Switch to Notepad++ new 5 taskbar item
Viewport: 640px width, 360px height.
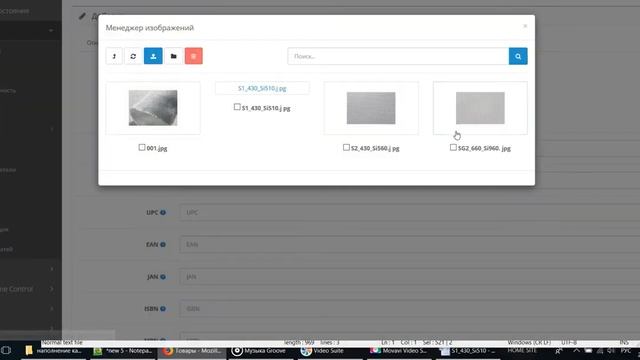pos(122,351)
